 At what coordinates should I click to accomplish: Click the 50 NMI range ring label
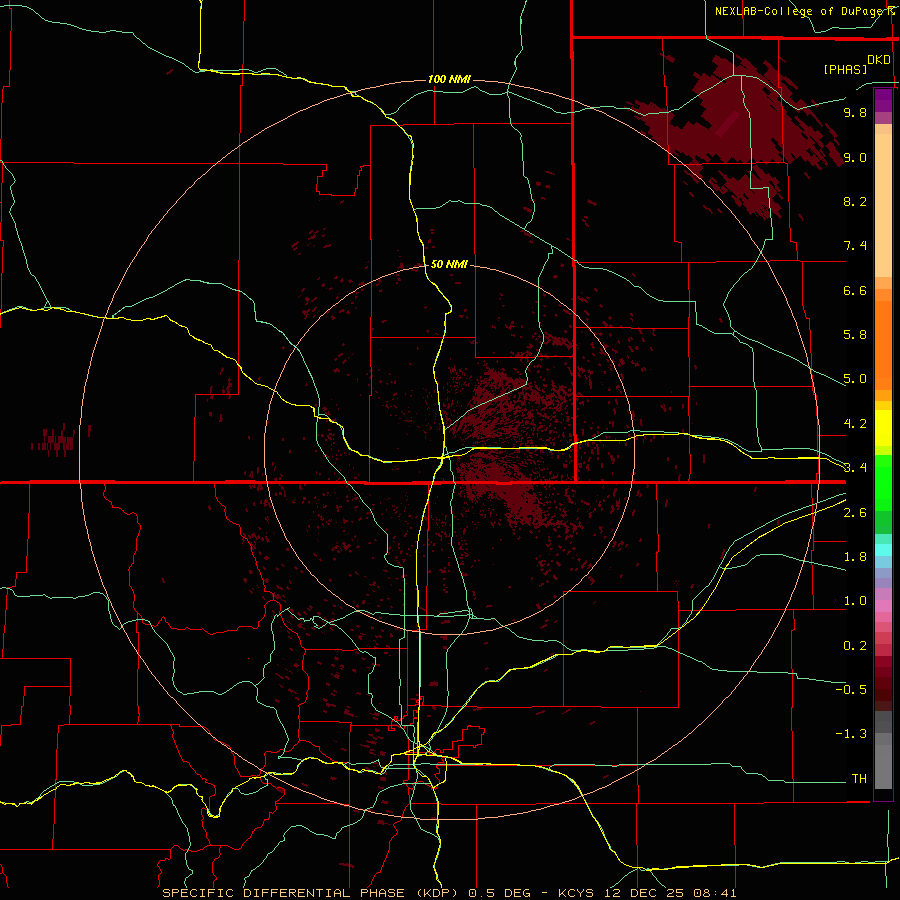(x=449, y=264)
